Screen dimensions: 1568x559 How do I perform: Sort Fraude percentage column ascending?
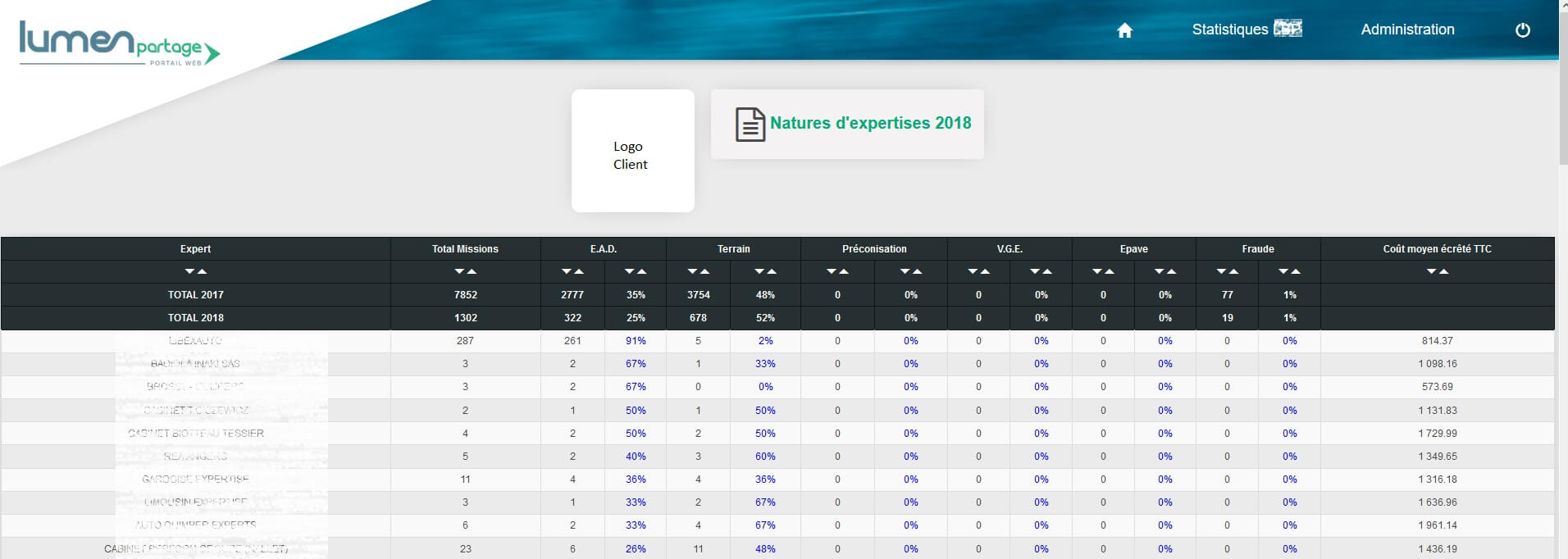pos(1296,271)
